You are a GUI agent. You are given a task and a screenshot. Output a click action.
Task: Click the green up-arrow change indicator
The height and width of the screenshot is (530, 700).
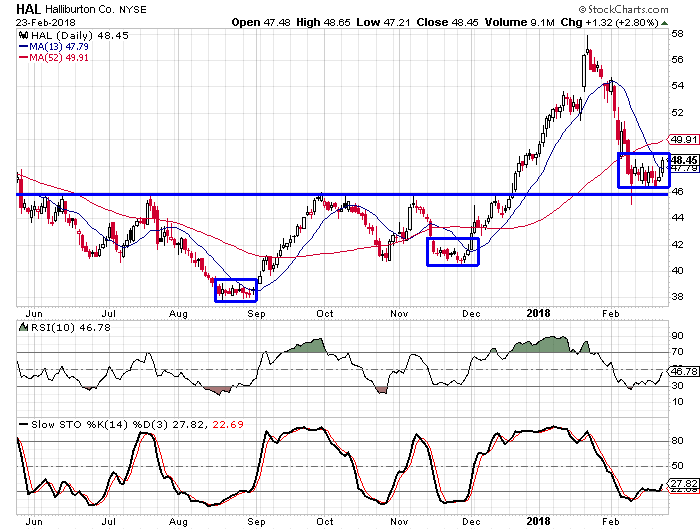click(x=665, y=23)
